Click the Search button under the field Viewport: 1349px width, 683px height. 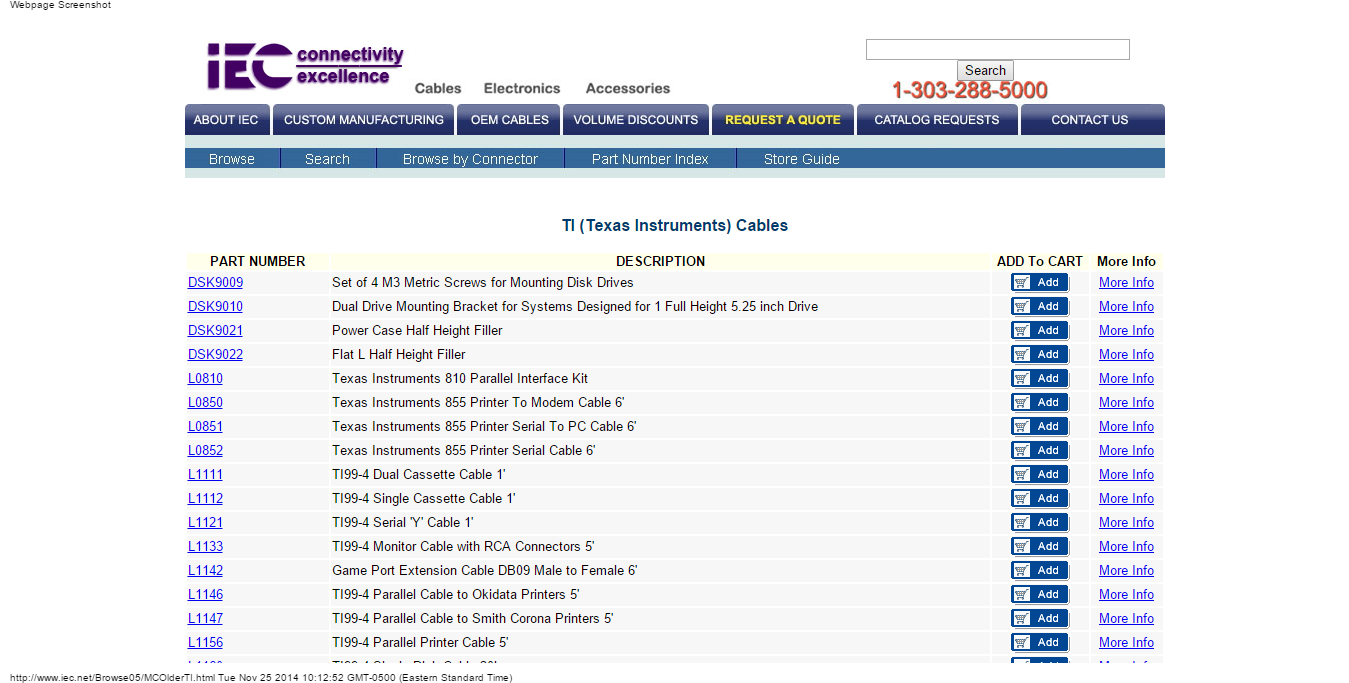pos(985,70)
